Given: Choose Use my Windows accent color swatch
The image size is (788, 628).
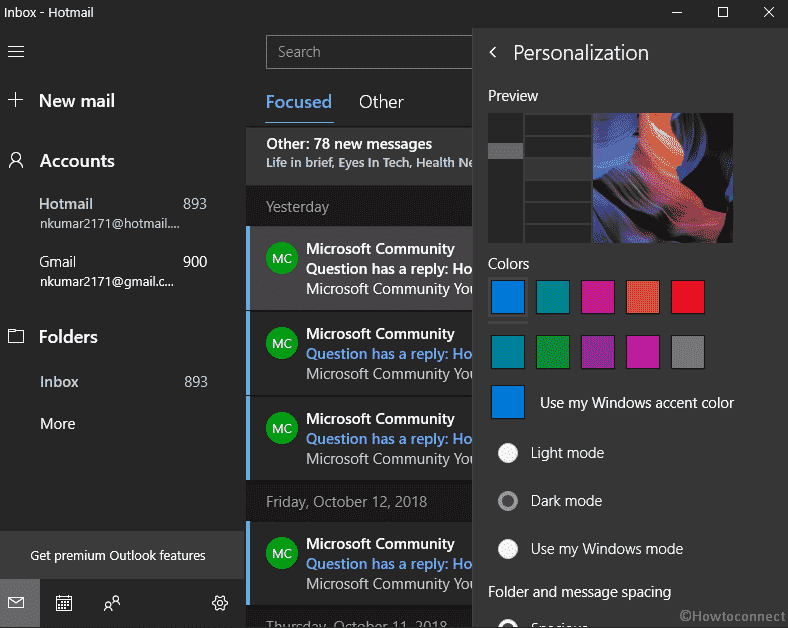Looking at the screenshot, I should (x=508, y=402).
